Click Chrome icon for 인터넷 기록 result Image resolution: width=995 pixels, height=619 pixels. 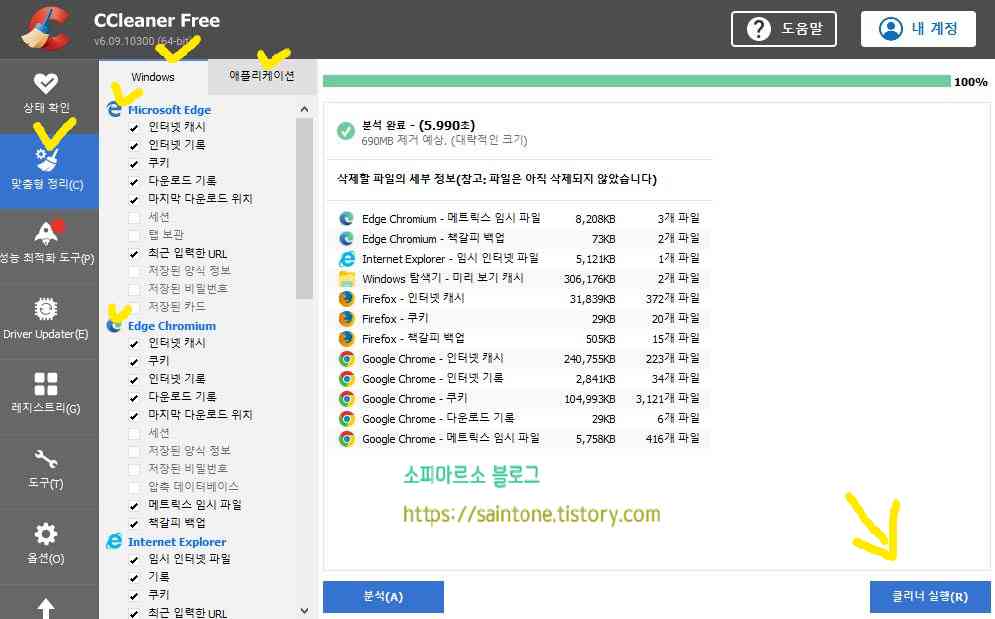[346, 379]
